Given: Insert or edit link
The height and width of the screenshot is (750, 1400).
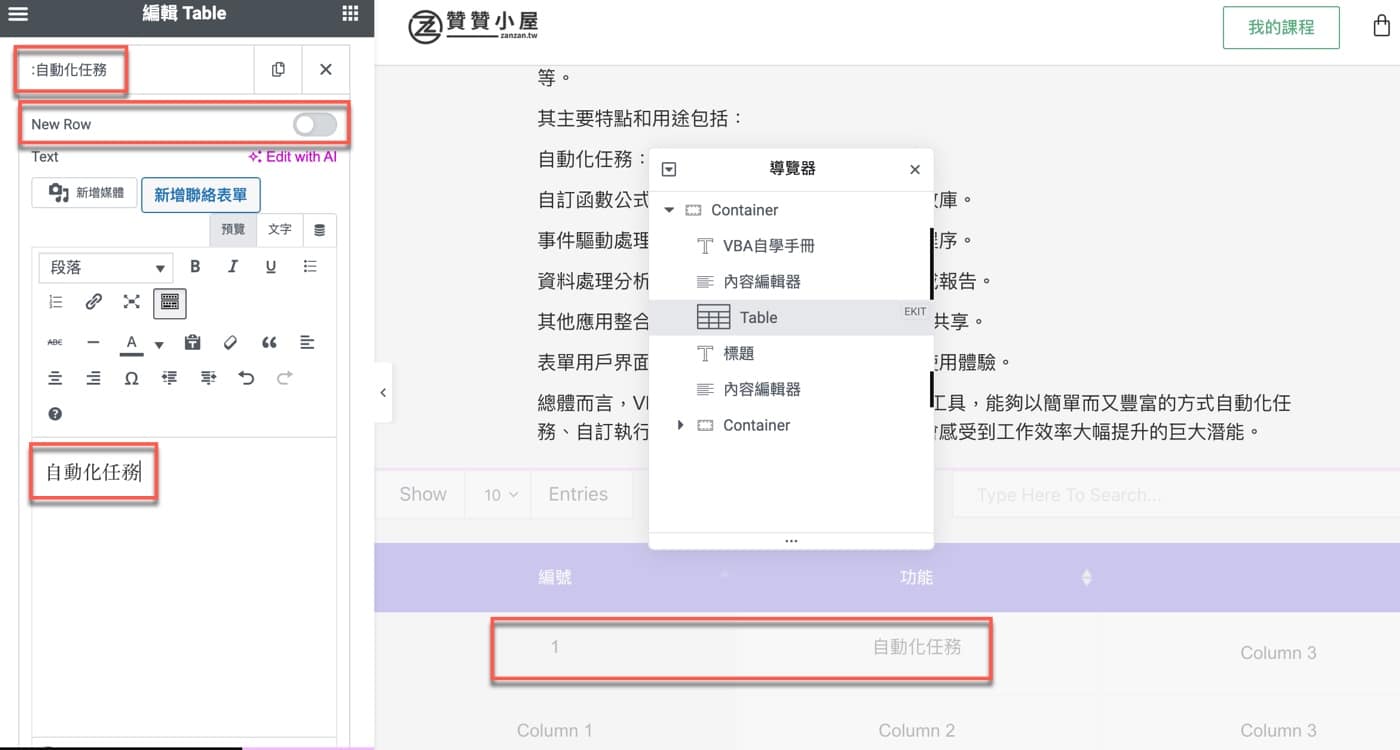Looking at the screenshot, I should pyautogui.click(x=93, y=301).
